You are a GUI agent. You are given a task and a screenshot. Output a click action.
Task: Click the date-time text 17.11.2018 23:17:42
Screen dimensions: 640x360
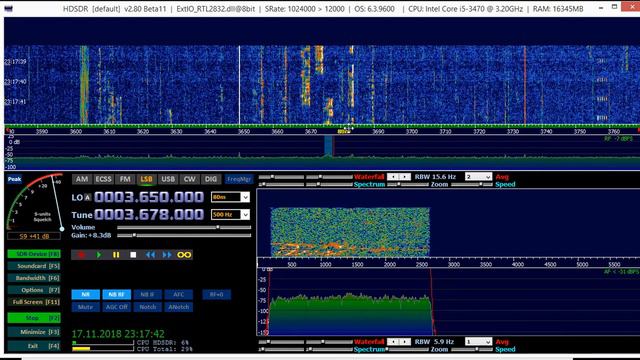[x=118, y=333]
